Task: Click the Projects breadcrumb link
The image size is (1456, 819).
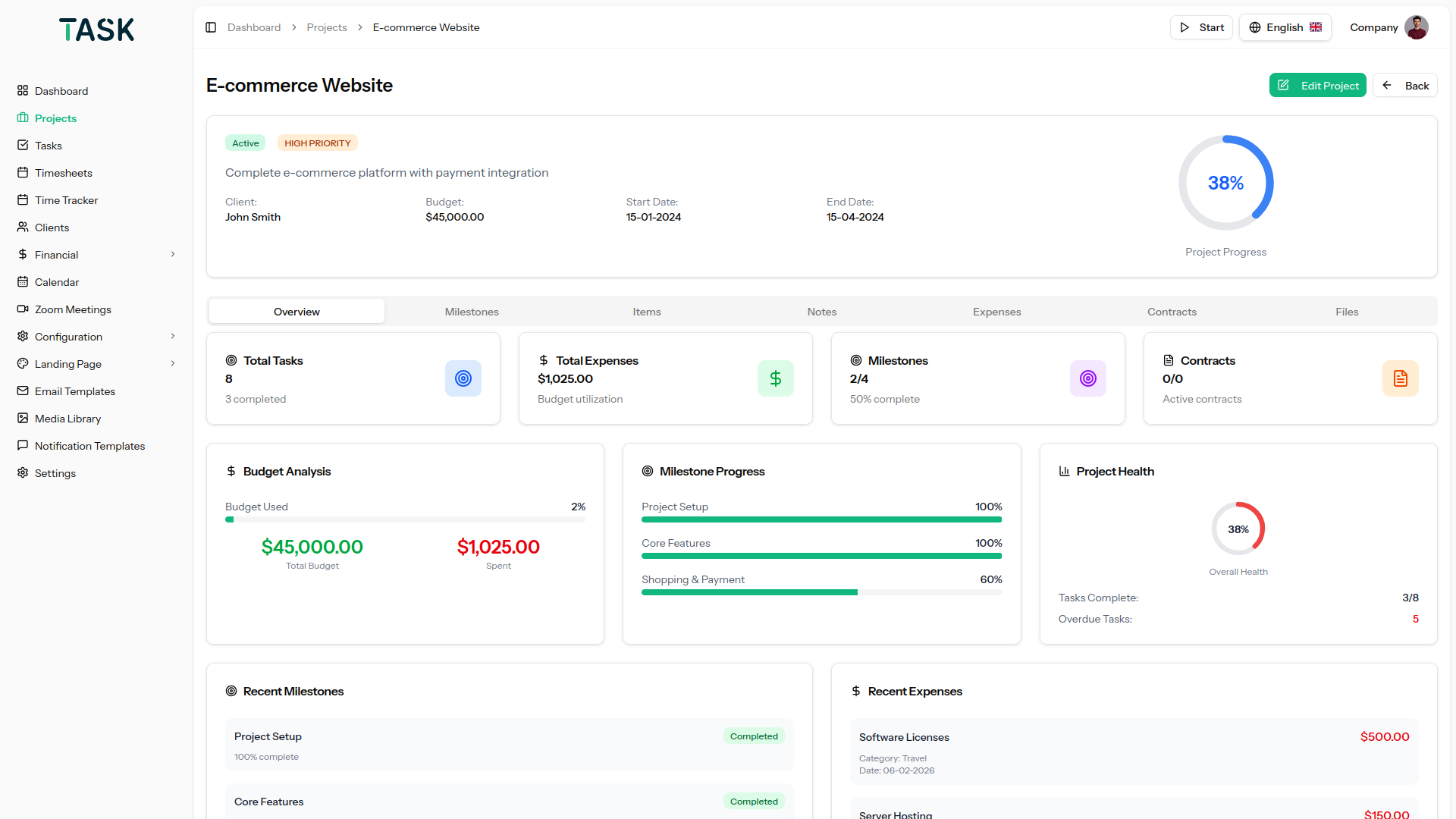Action: coord(326,27)
